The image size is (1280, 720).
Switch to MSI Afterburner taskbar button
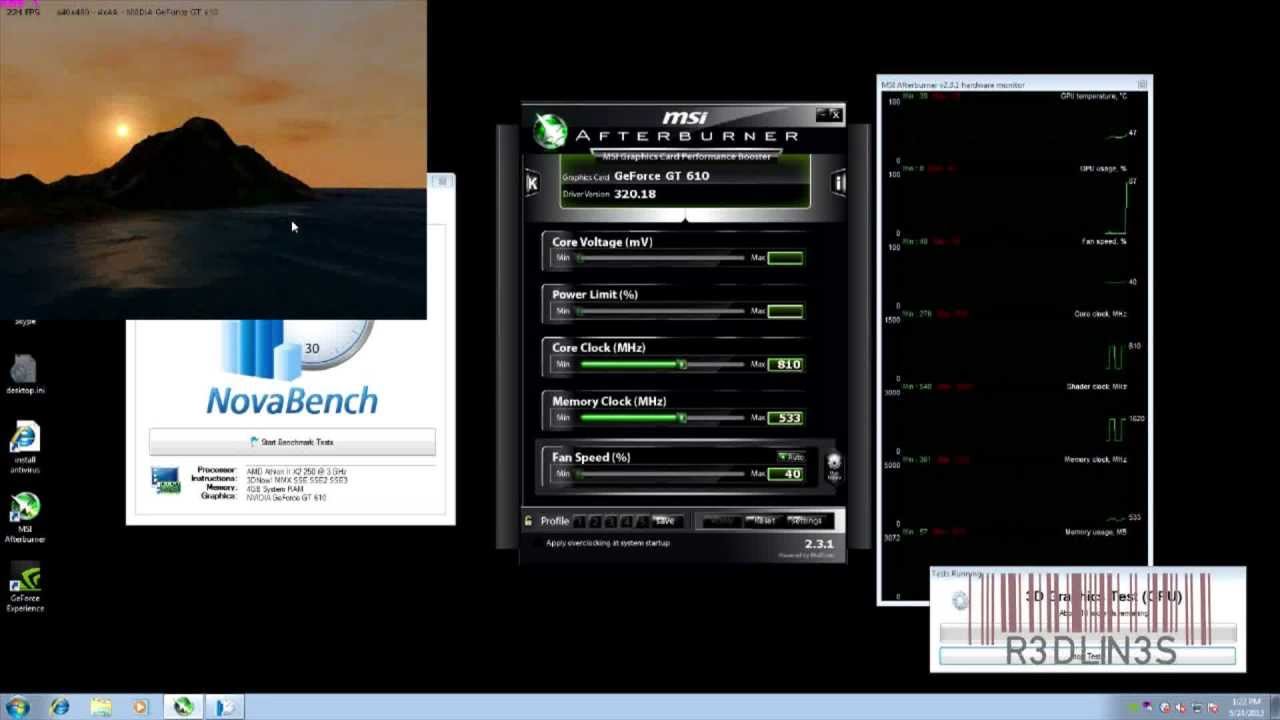pos(183,707)
